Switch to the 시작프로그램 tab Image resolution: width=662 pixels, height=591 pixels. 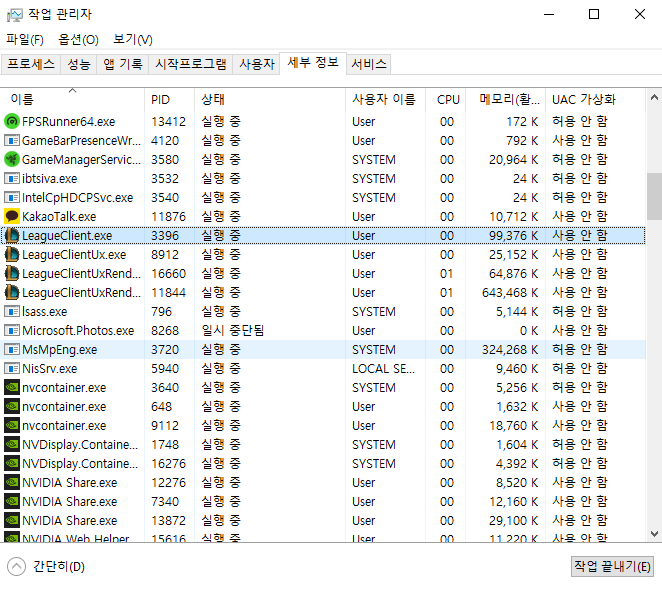[191, 64]
